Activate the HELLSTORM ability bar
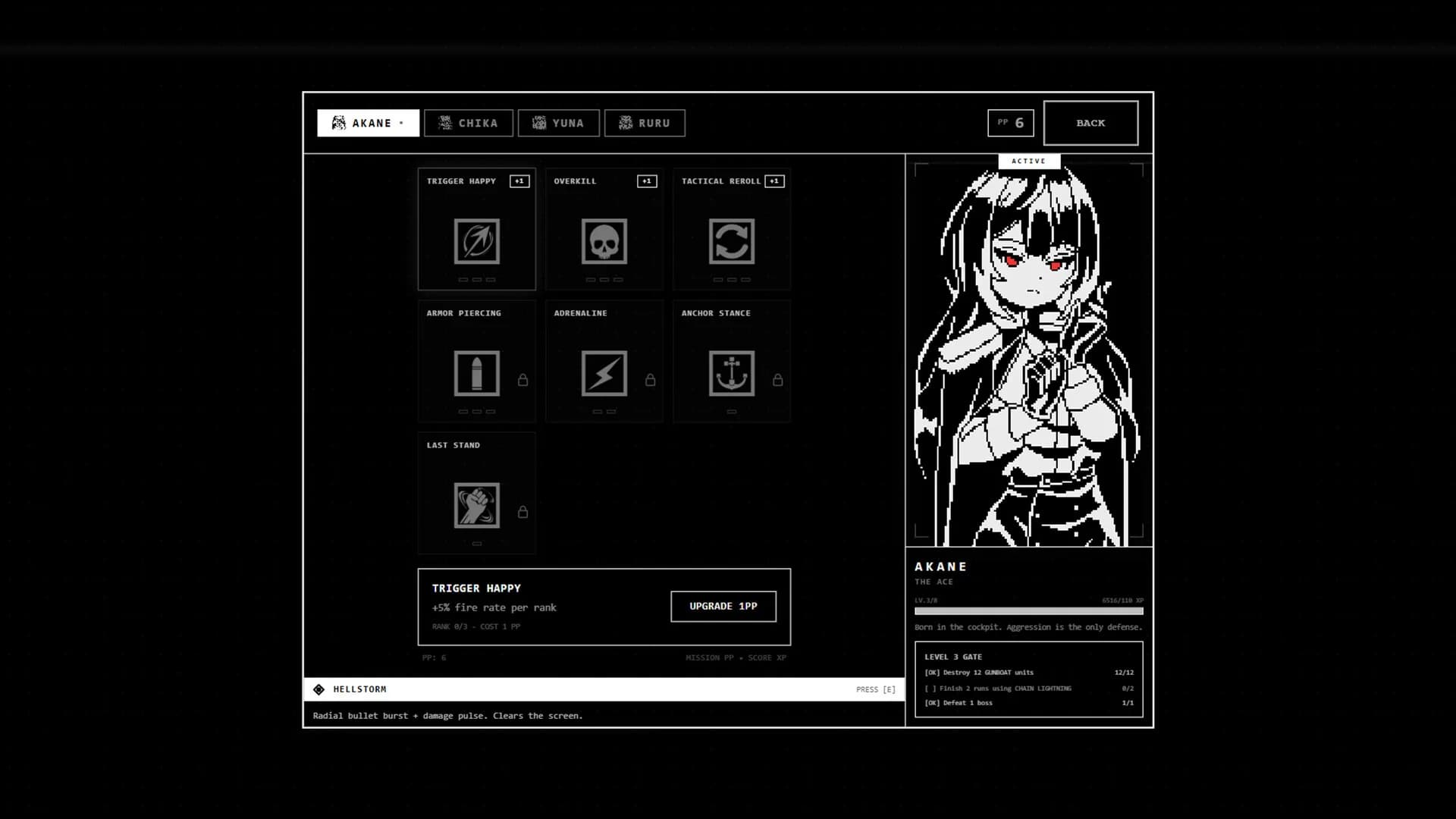This screenshot has width=1456, height=819. pos(604,689)
